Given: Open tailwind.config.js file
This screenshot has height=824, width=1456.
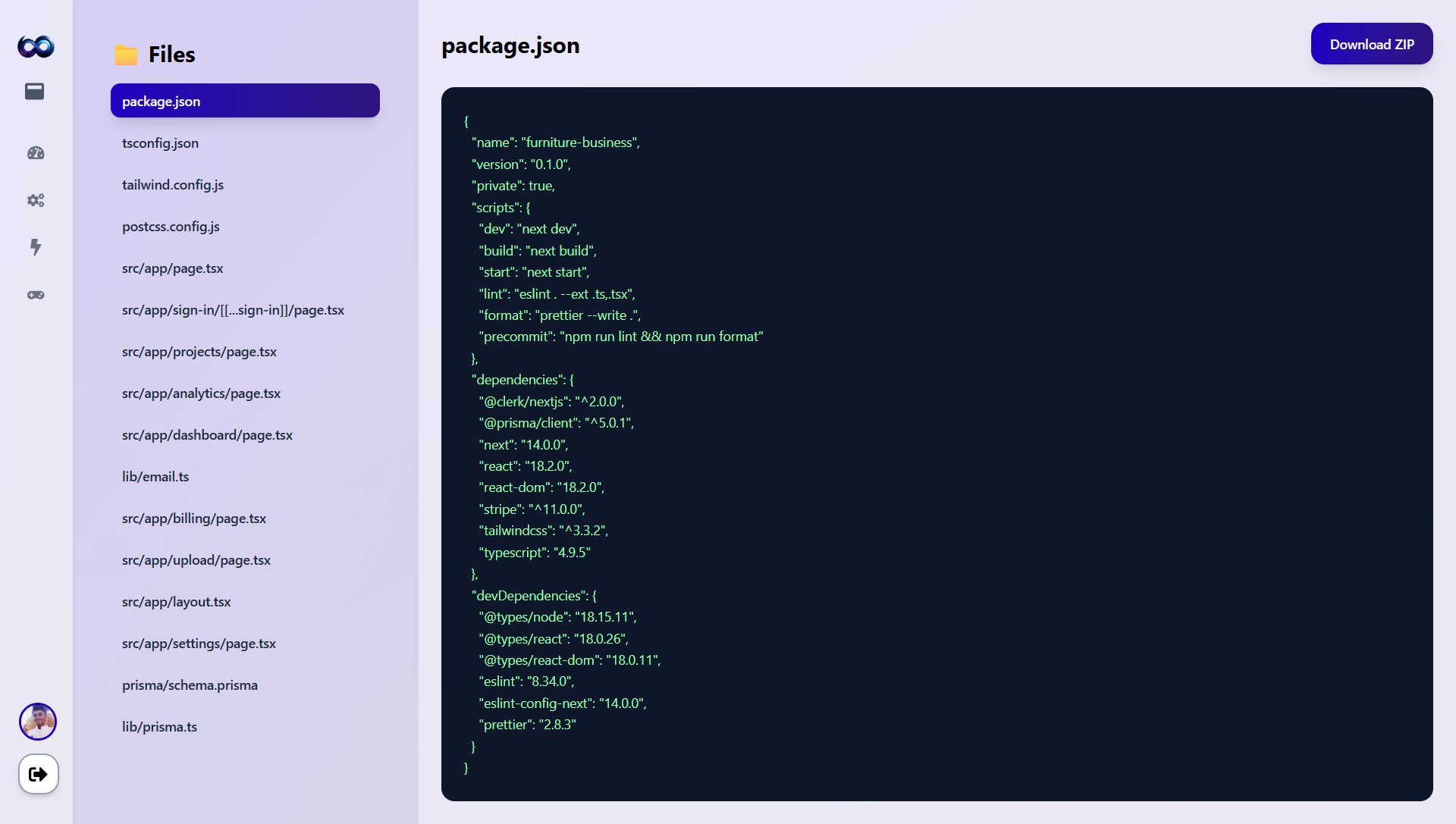Looking at the screenshot, I should (173, 185).
